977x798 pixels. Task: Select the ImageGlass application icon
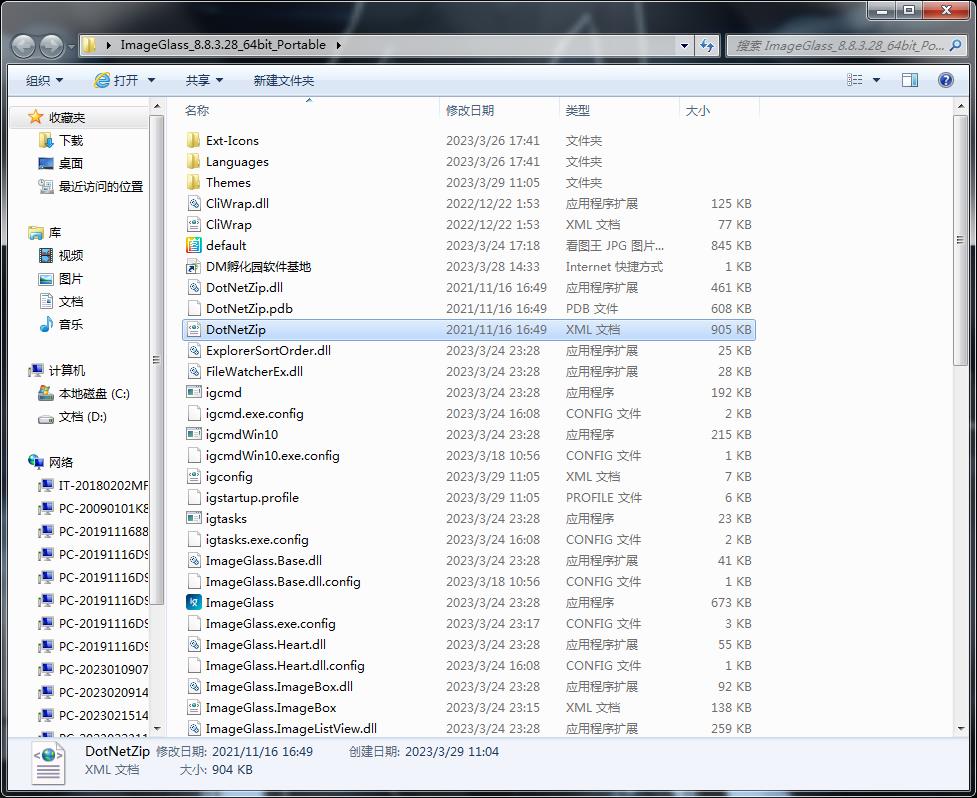[x=194, y=602]
